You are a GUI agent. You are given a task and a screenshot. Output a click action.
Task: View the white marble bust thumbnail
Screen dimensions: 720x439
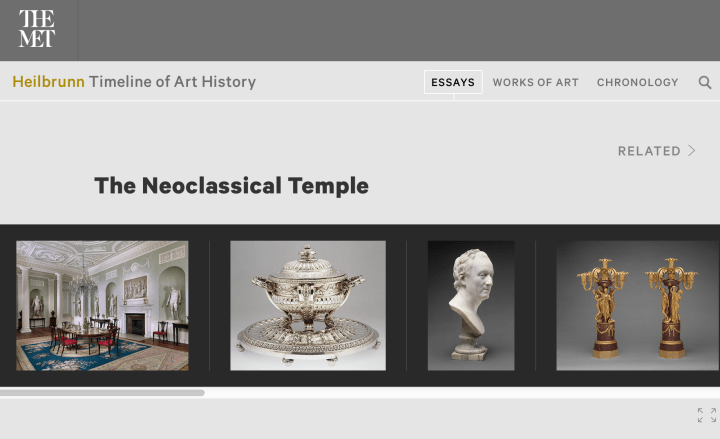tap(471, 305)
